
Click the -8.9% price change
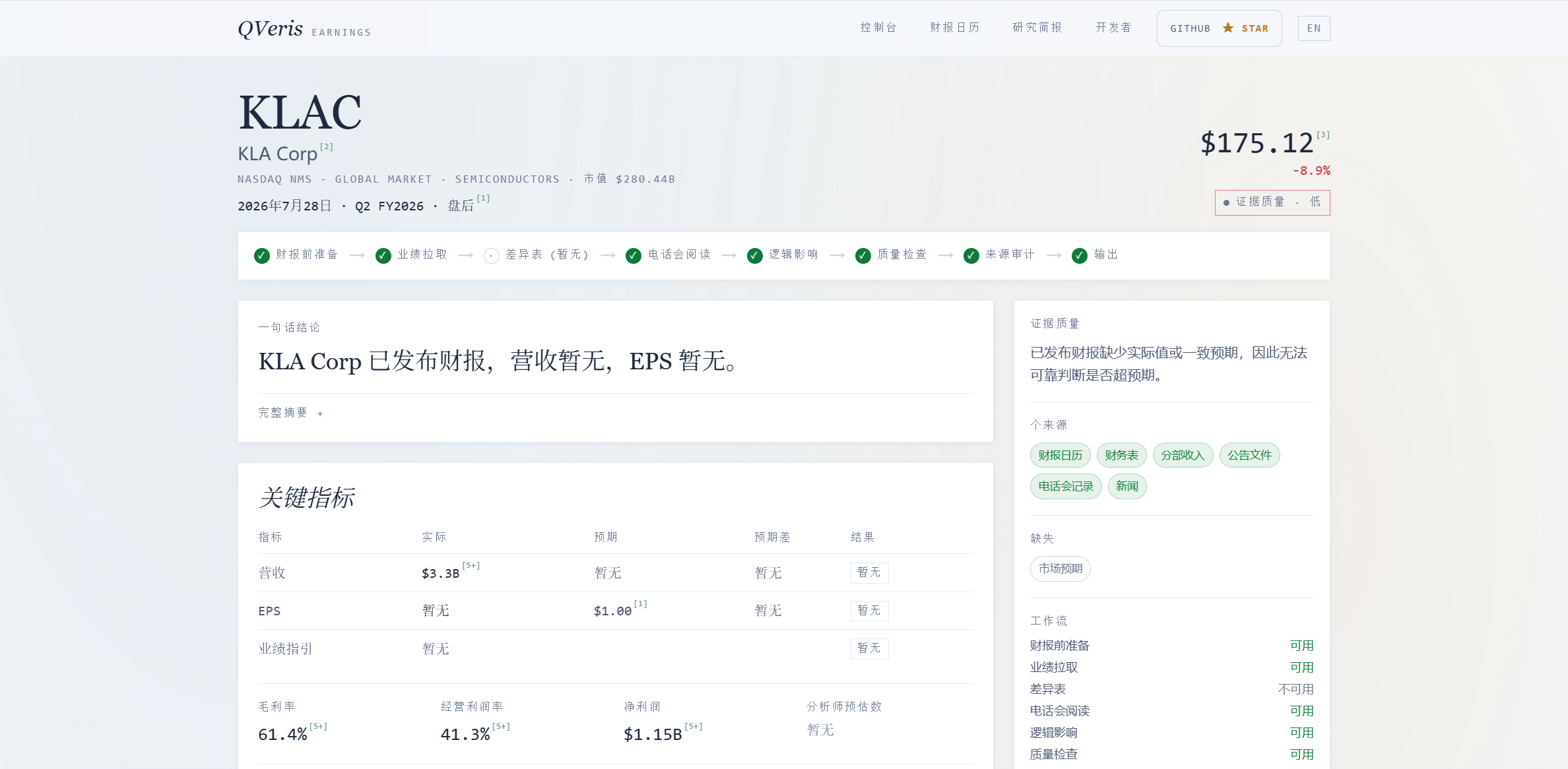tap(1311, 171)
